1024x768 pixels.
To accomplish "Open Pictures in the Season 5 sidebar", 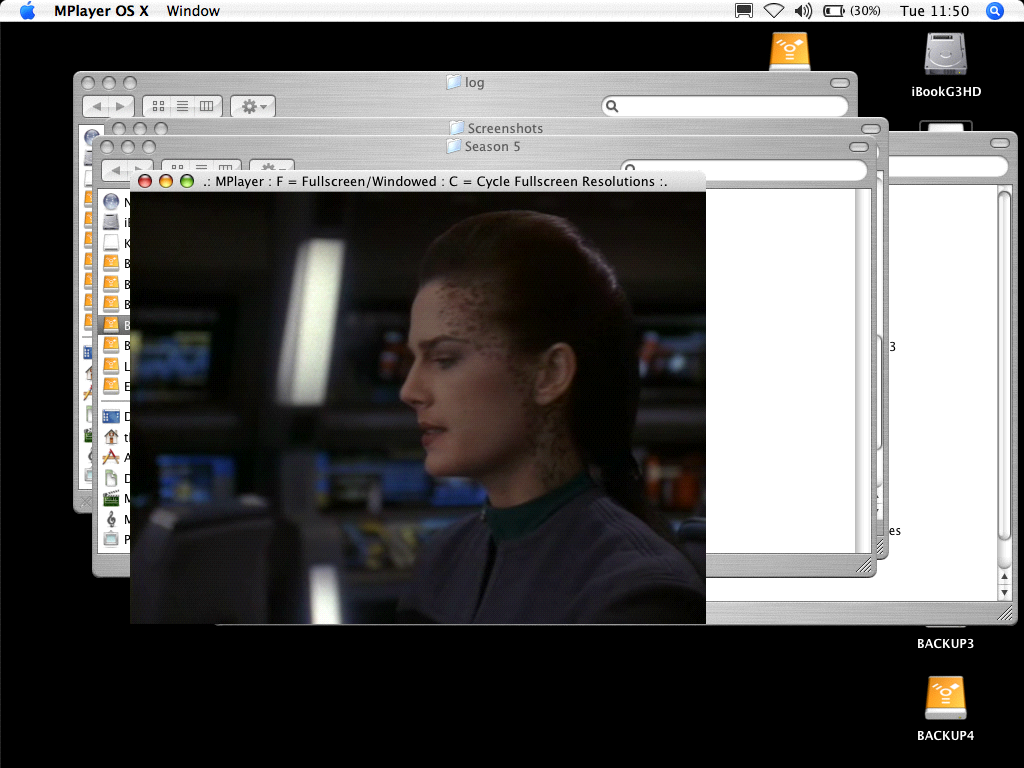I will point(112,539).
